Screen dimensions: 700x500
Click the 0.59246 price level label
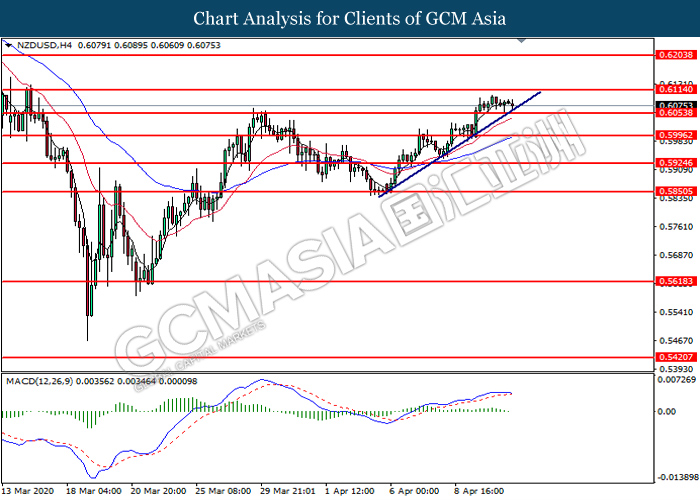coord(676,163)
